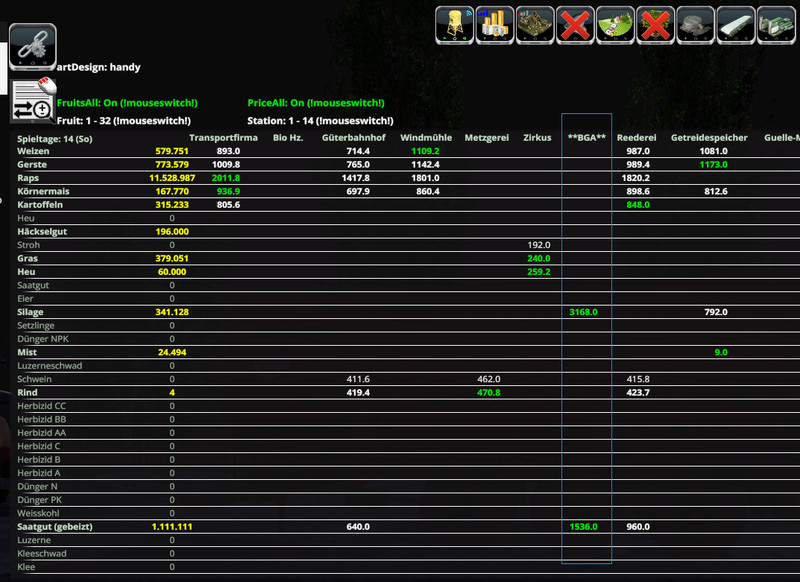Select the gray bunker dome icon

point(696,25)
